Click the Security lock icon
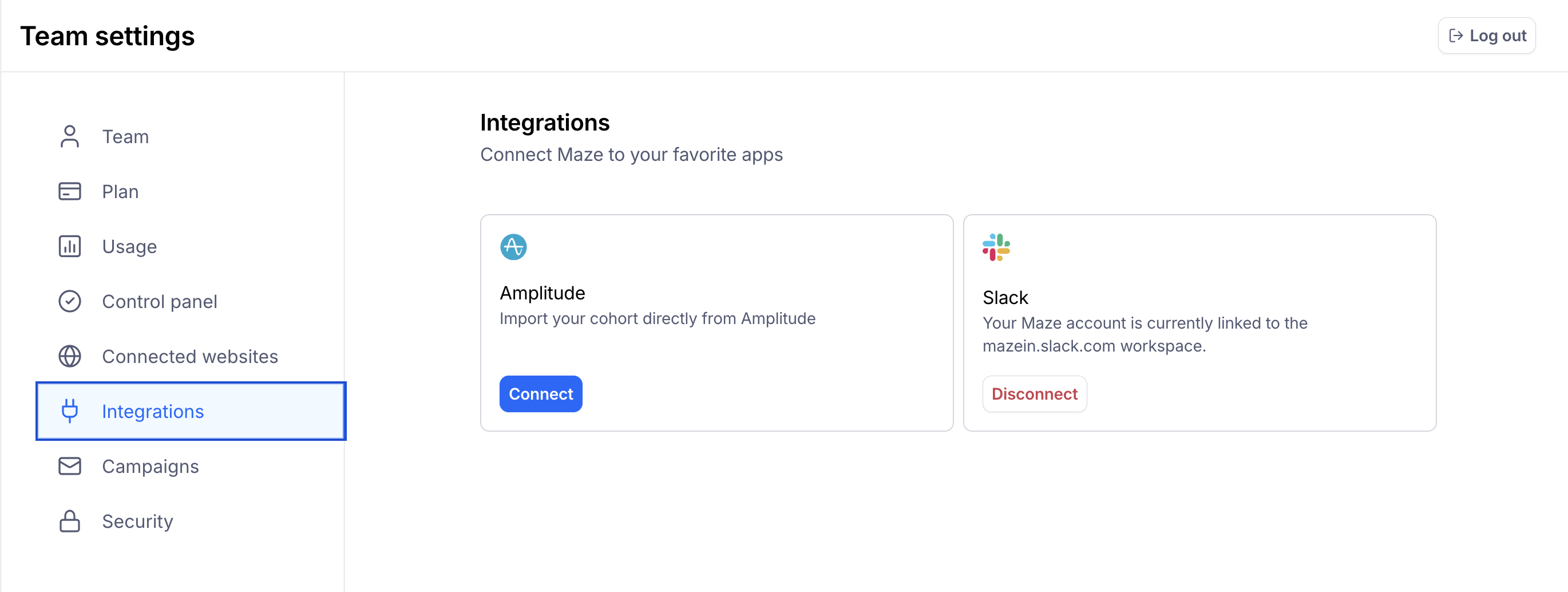This screenshot has height=592, width=1568. [69, 521]
